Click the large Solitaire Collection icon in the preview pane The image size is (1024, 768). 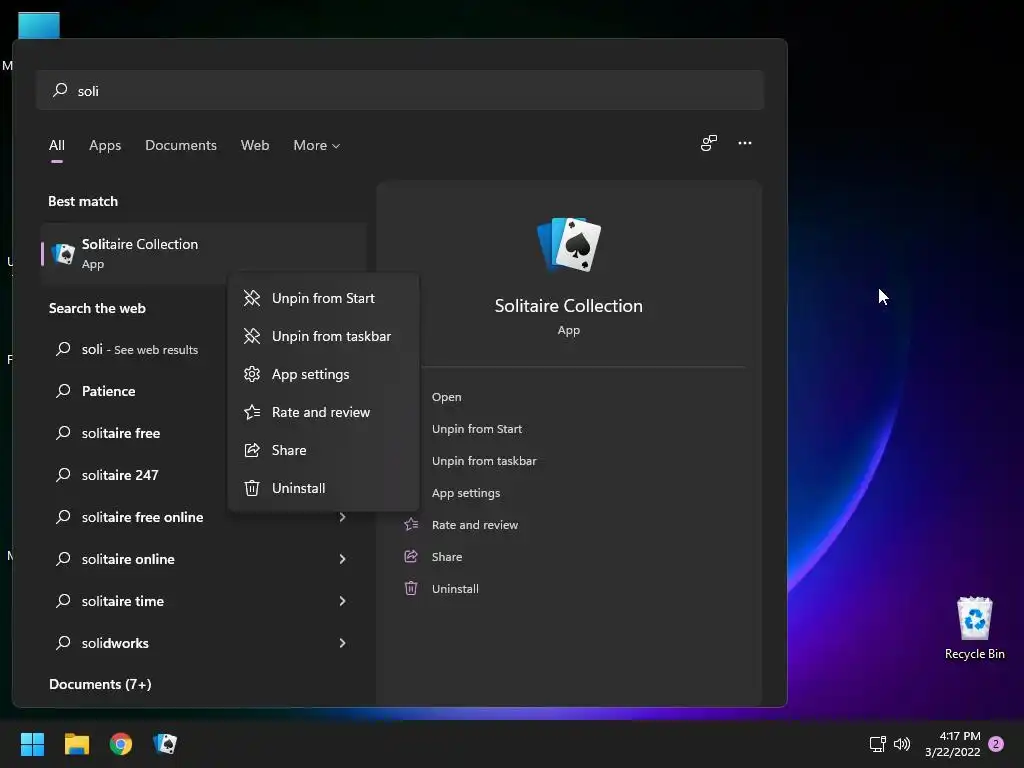(569, 244)
